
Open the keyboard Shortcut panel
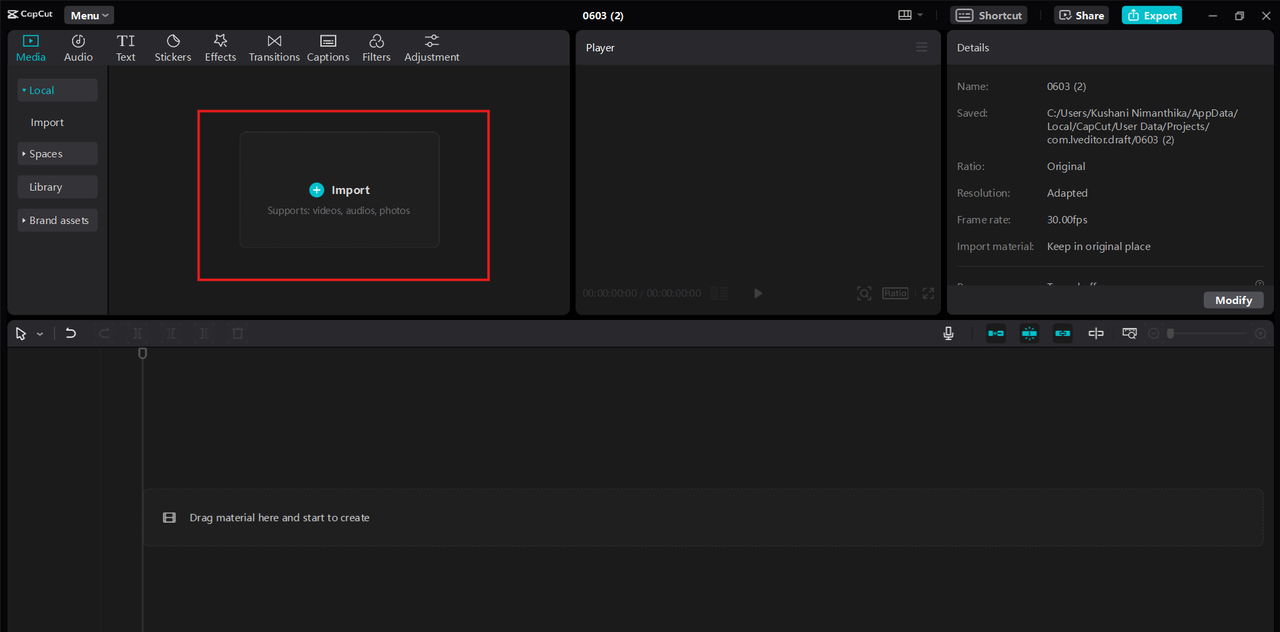[x=988, y=15]
